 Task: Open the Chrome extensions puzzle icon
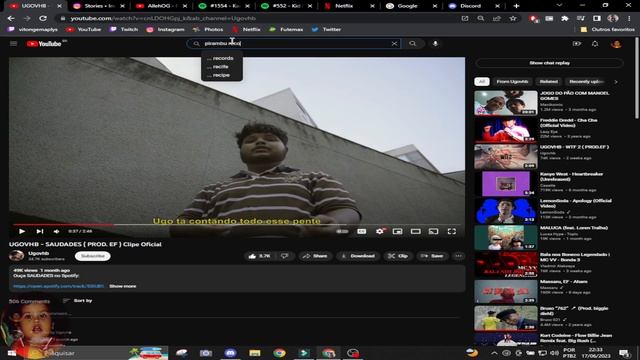565,18
